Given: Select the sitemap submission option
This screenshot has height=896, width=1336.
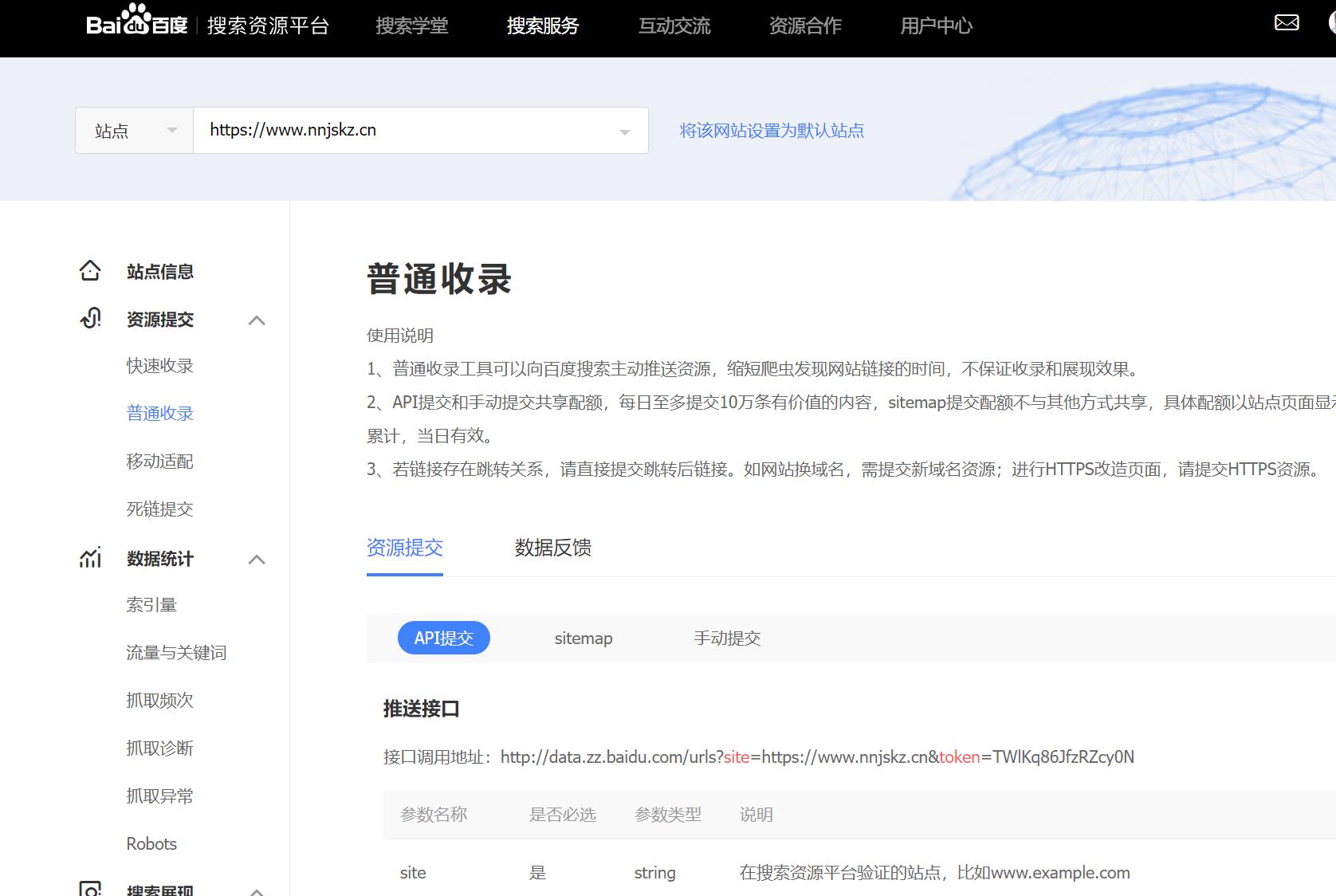Looking at the screenshot, I should click(584, 639).
